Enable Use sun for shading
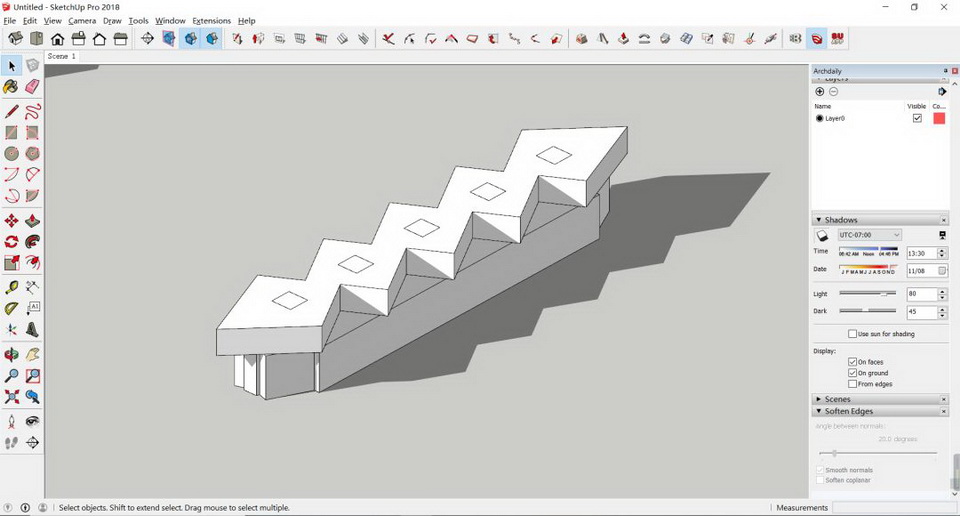 [x=852, y=334]
